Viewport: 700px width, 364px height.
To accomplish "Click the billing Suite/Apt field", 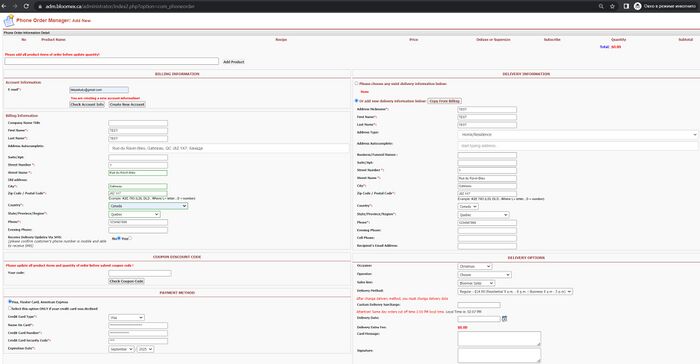I will coord(138,157).
